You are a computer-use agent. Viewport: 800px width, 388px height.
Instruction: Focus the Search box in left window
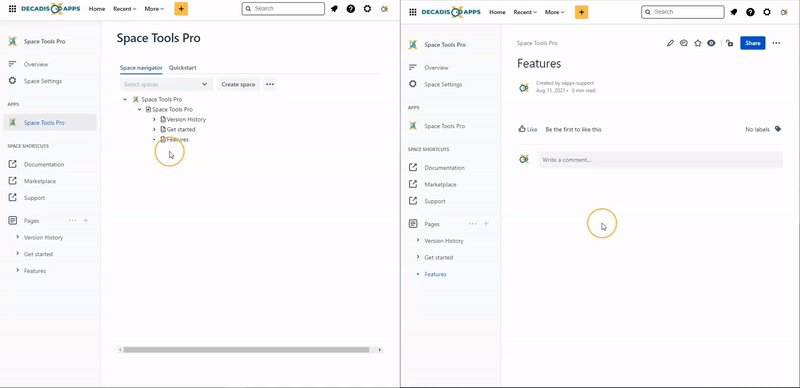[283, 9]
